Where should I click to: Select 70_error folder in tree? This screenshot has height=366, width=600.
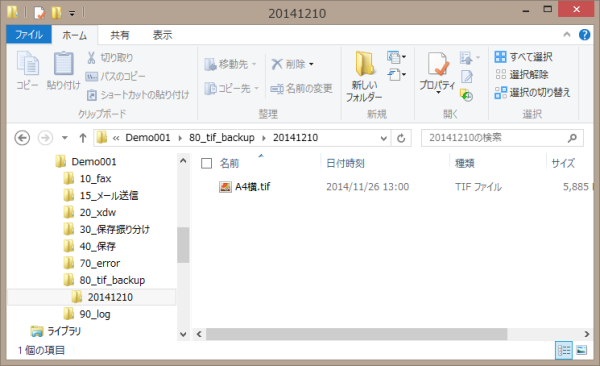point(92,263)
